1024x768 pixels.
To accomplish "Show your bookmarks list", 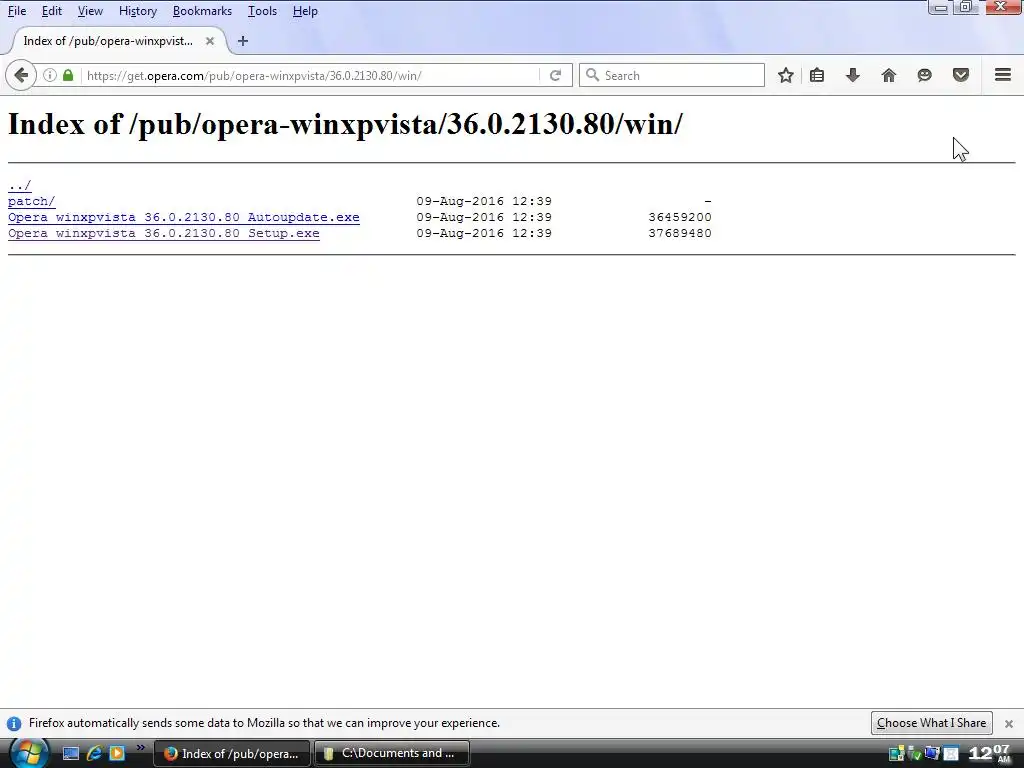I will pos(817,75).
